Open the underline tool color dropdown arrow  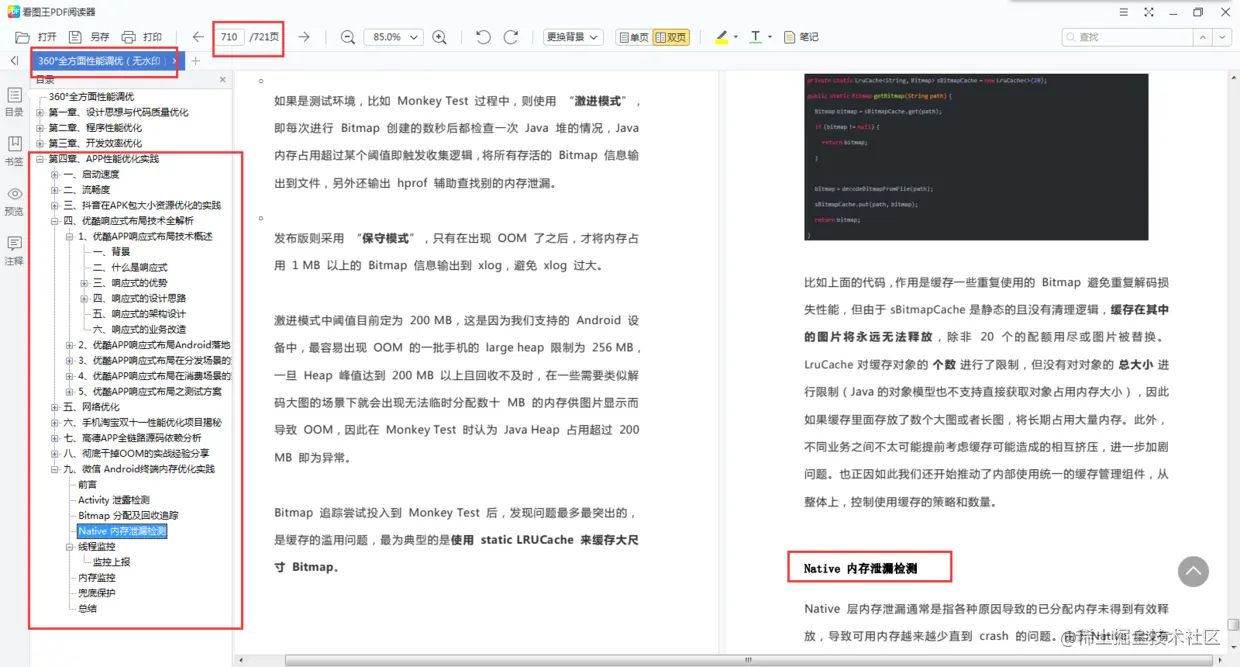pos(770,37)
